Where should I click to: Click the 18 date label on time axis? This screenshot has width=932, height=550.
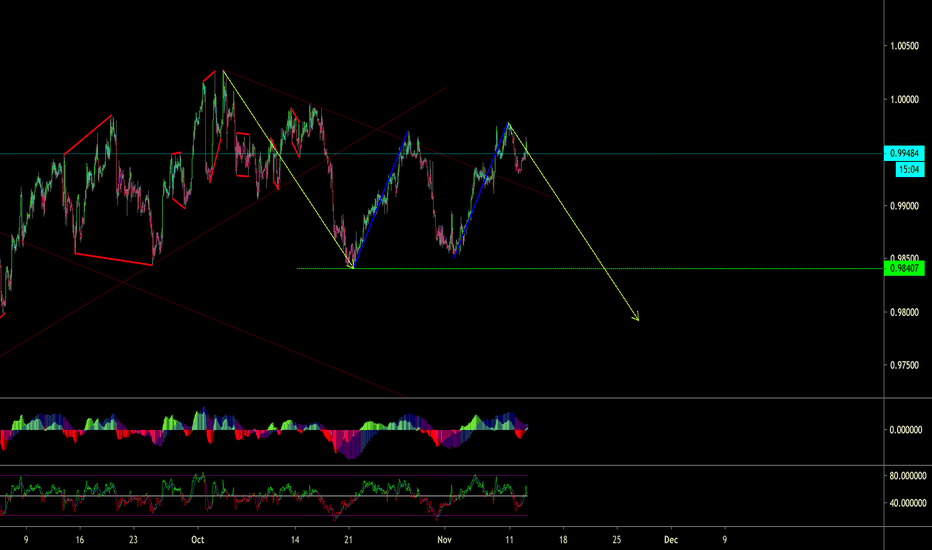[563, 540]
